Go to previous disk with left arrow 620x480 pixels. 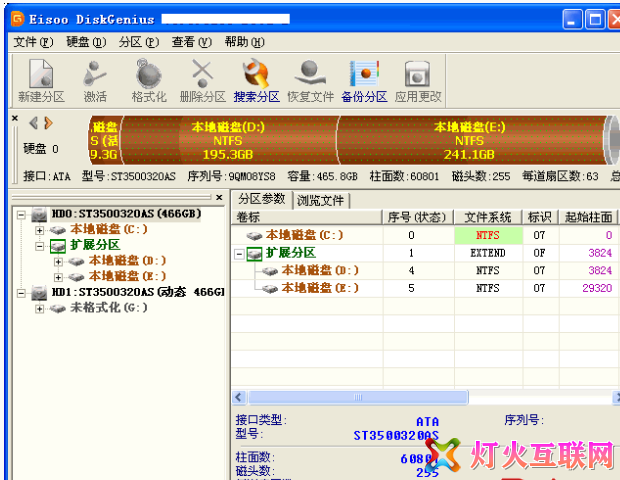(34, 123)
